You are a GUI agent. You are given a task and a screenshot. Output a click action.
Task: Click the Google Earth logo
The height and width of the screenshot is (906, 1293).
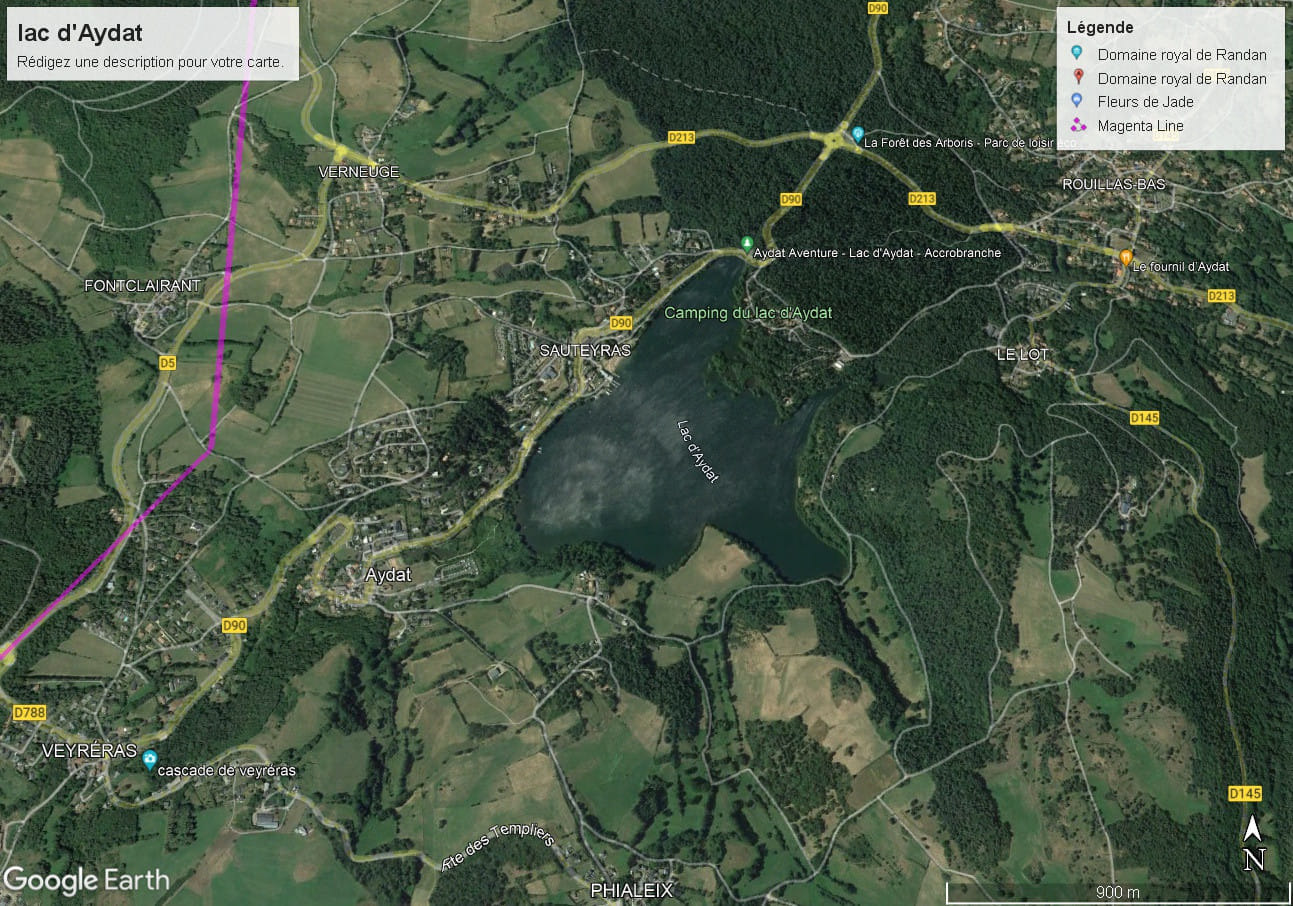point(86,880)
